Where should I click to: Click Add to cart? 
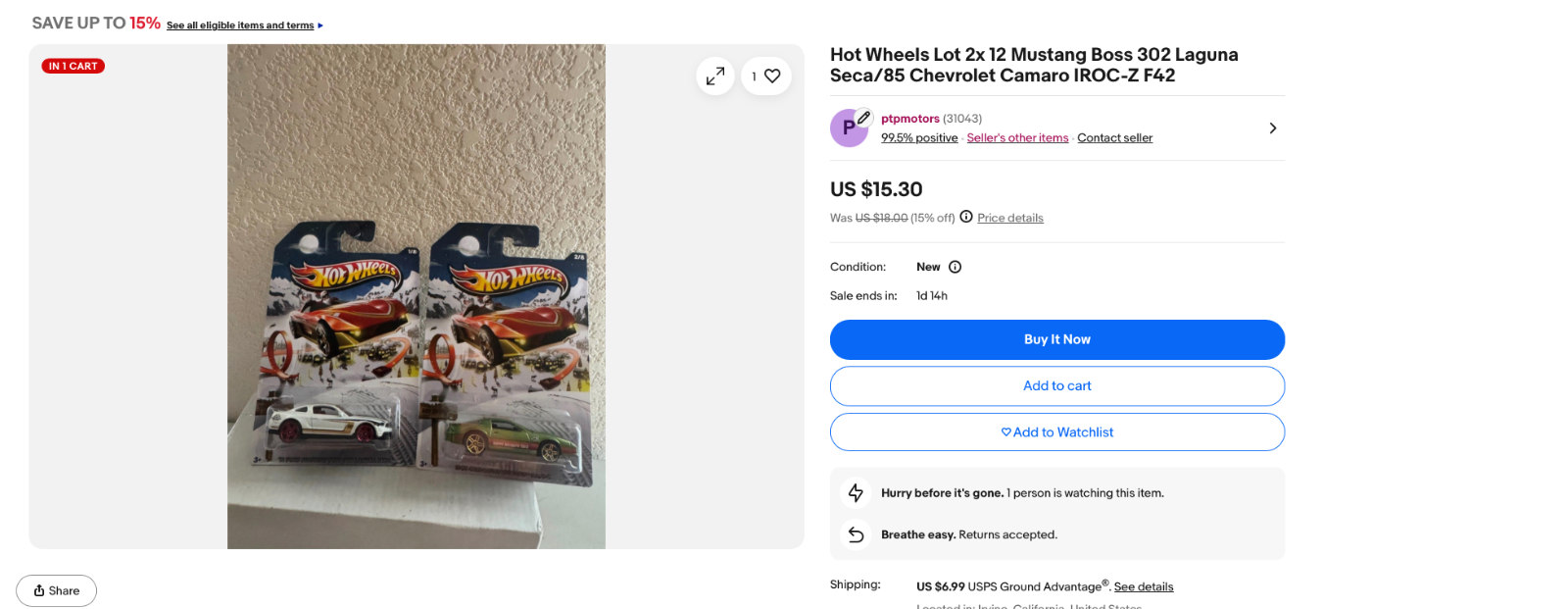1056,386
